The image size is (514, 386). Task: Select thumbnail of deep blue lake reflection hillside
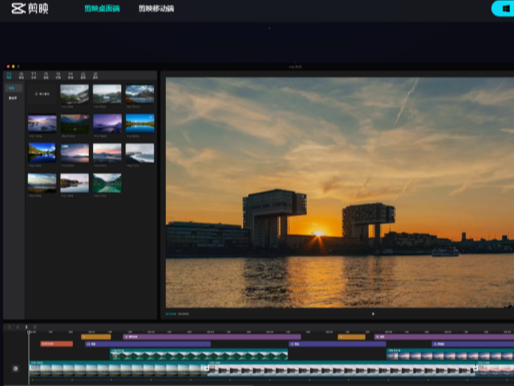click(42, 153)
